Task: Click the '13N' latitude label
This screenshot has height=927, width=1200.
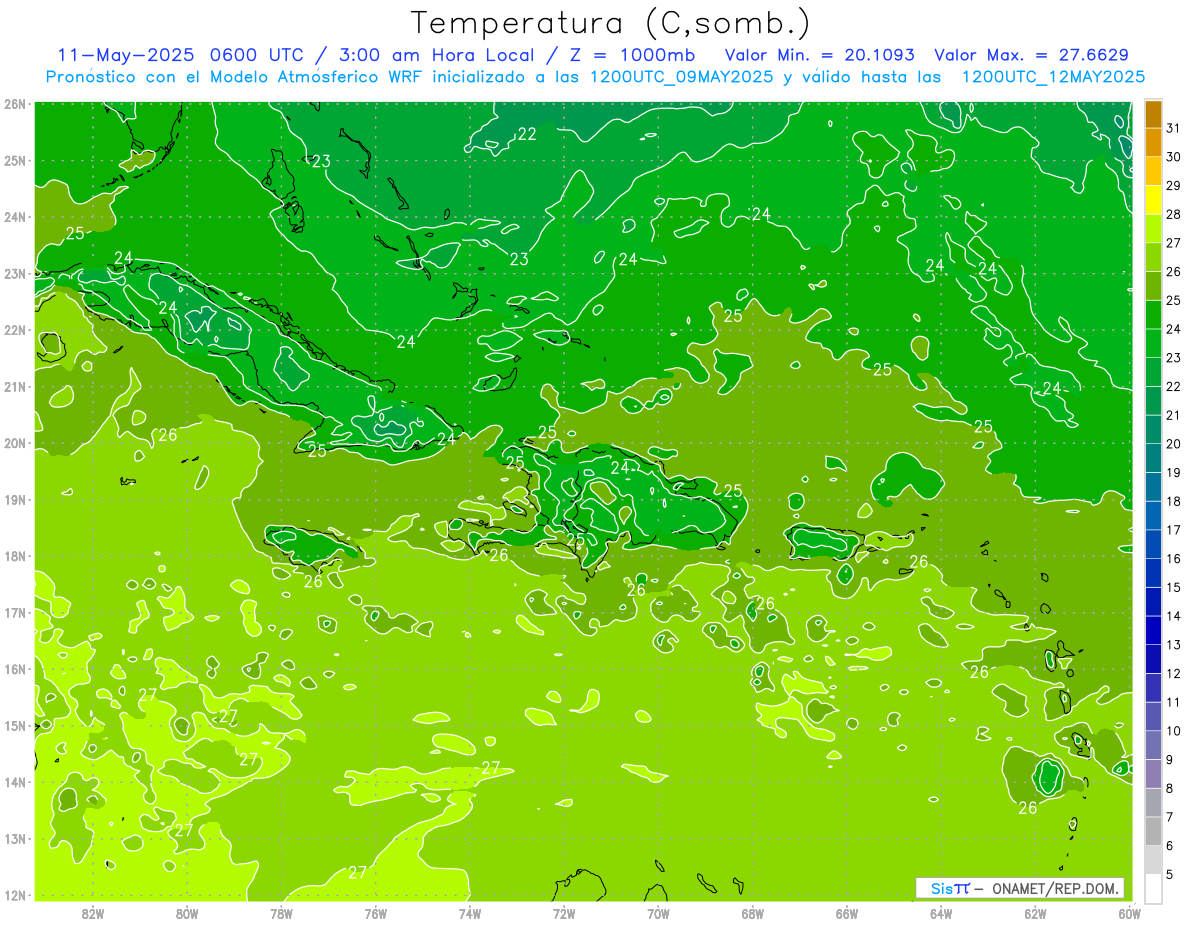Action: pyautogui.click(x=15, y=839)
